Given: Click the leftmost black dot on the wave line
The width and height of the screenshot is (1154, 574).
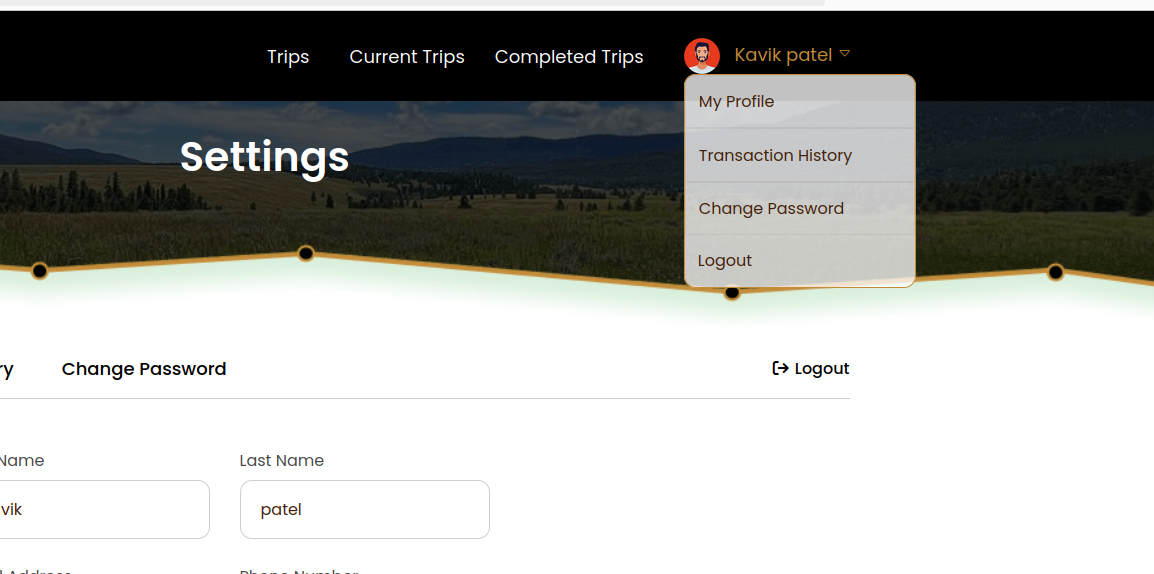Looking at the screenshot, I should [x=39, y=271].
